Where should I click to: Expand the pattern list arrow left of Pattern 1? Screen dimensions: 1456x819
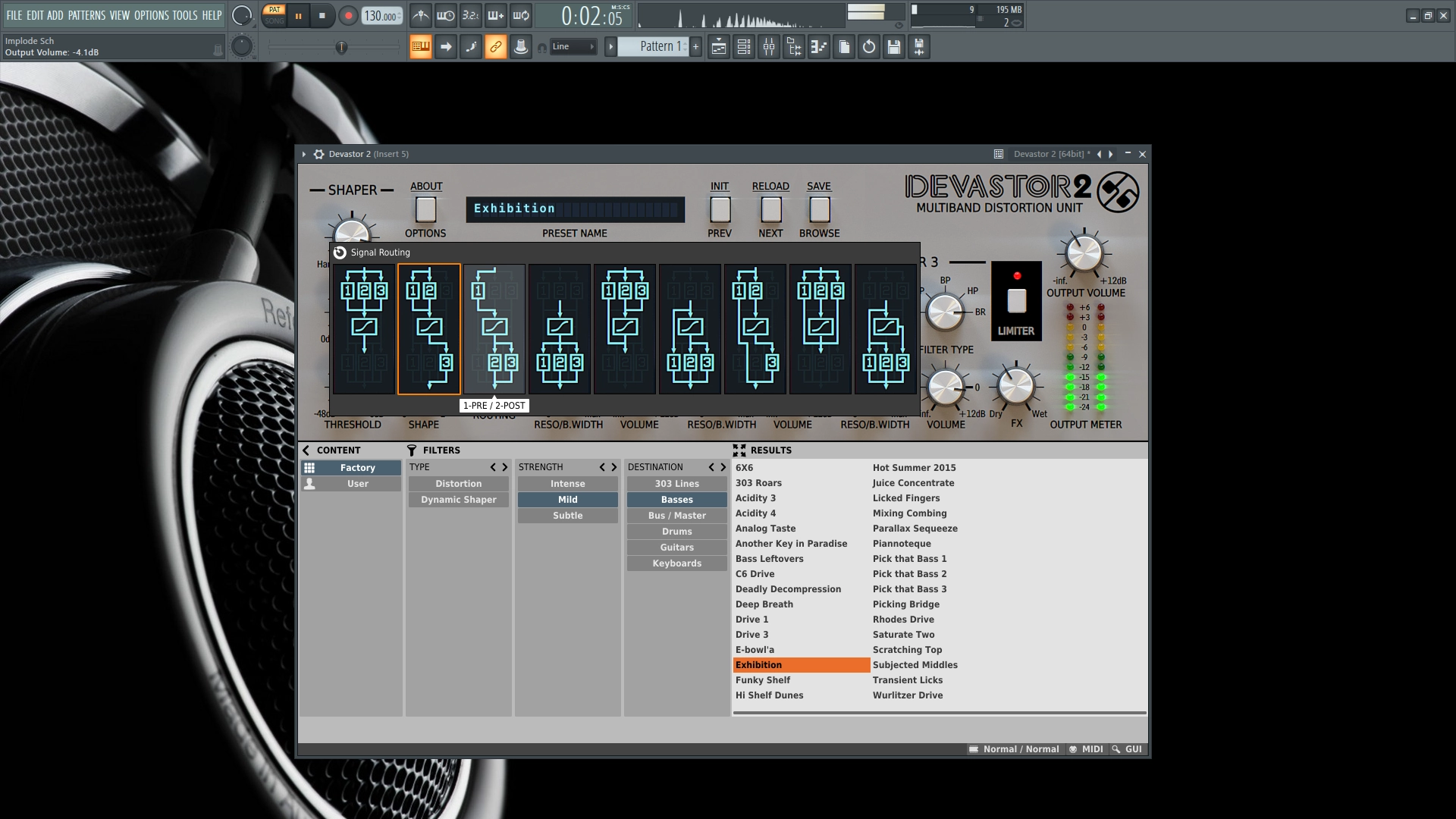tap(610, 47)
